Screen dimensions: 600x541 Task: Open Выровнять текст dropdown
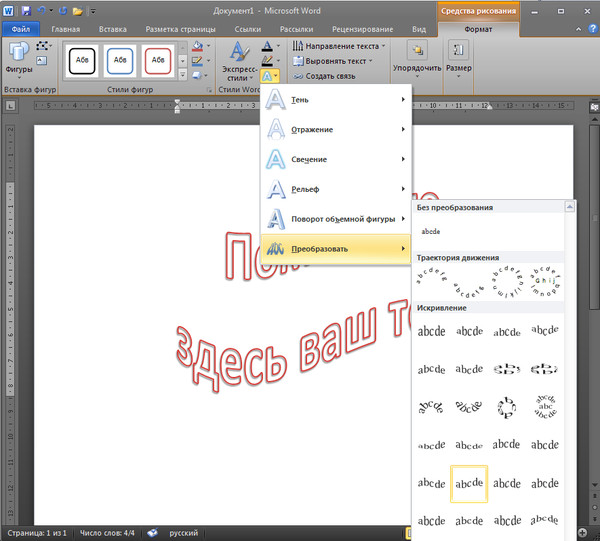coord(332,61)
